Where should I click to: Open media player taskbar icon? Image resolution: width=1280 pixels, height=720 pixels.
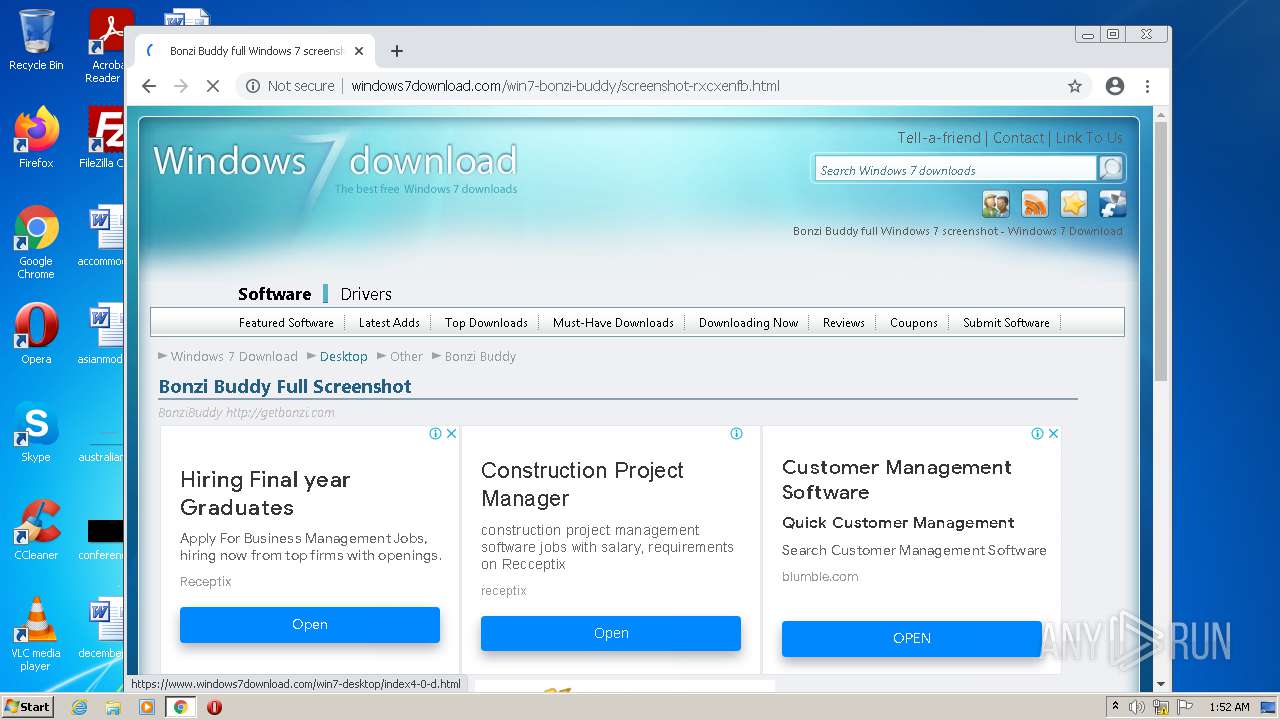click(x=147, y=707)
